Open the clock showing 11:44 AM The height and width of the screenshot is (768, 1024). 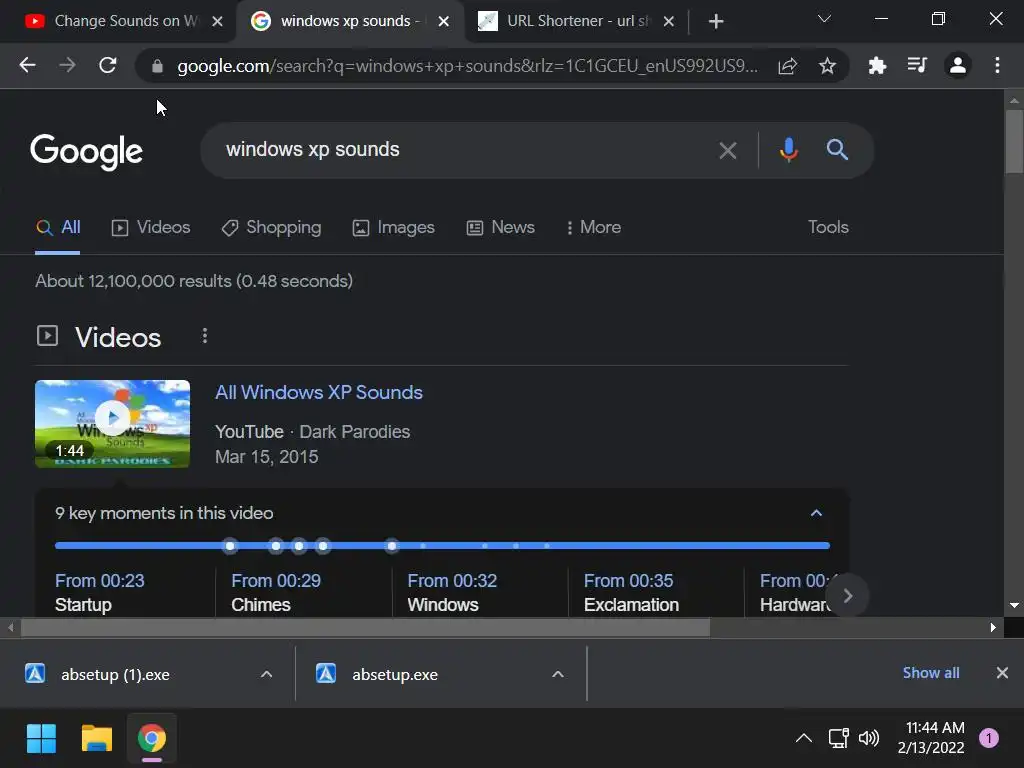[931, 737]
